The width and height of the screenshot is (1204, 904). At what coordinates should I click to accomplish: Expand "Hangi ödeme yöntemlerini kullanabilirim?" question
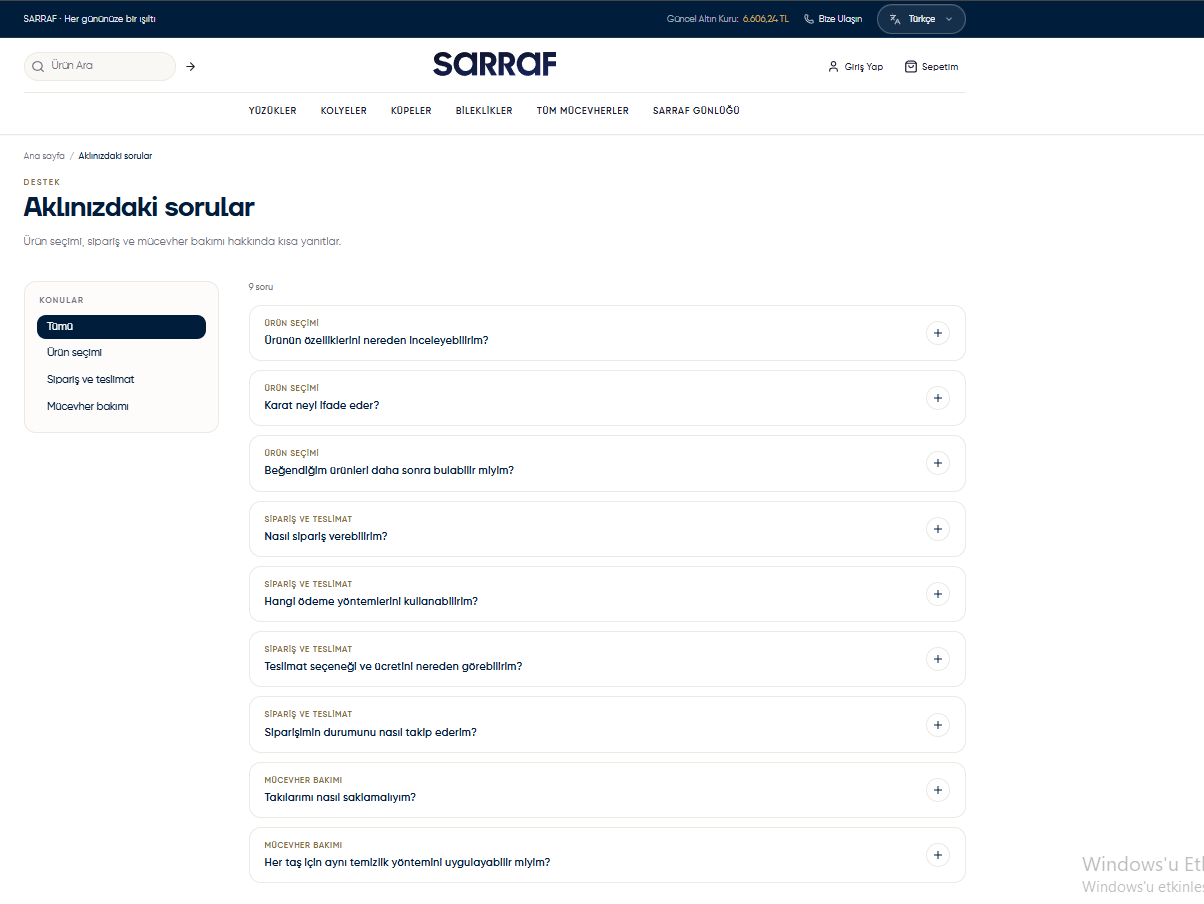(x=607, y=594)
